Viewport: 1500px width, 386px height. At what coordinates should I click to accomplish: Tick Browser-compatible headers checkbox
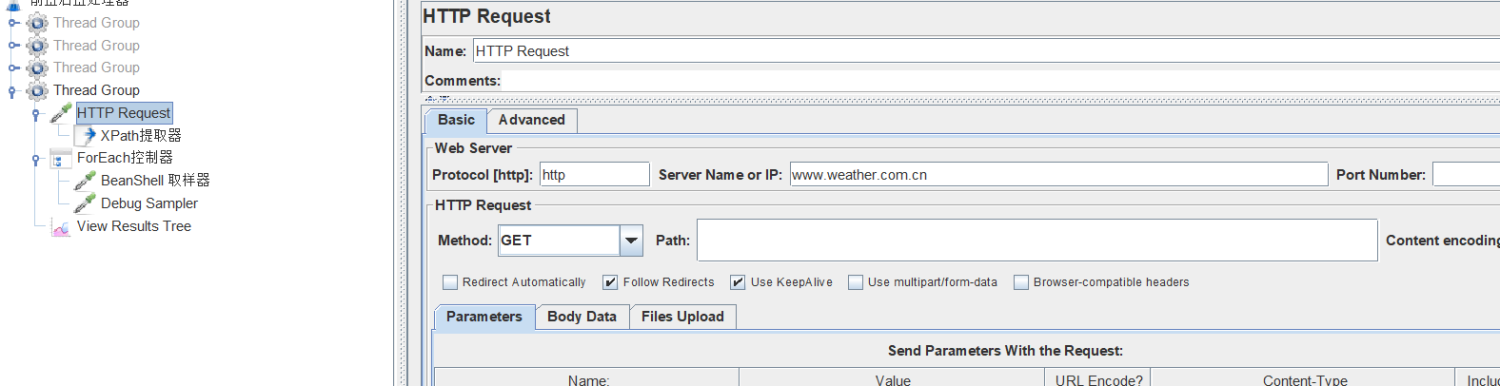pyautogui.click(x=1021, y=282)
